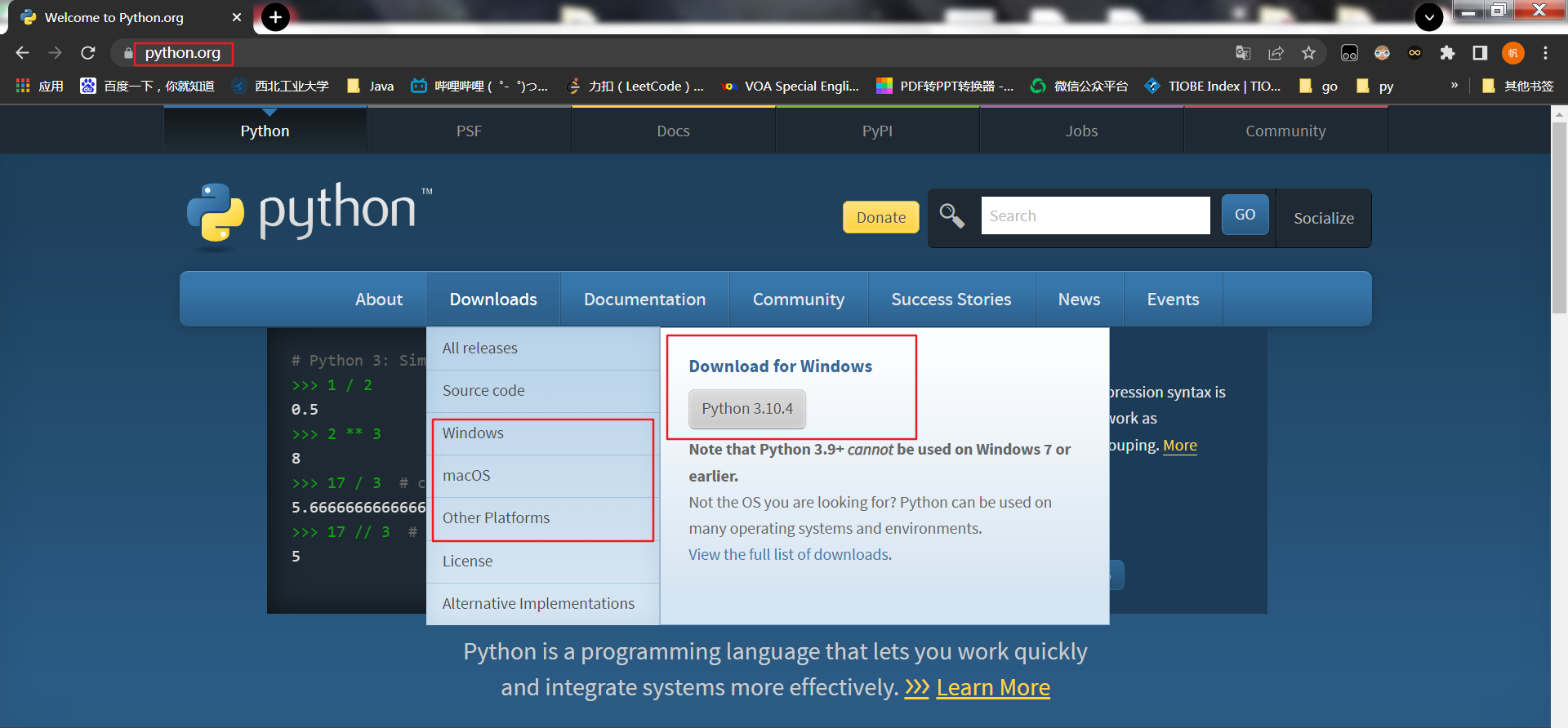Show hidden bookmarks with double chevron
Screen dimensions: 1568x728
pyautogui.click(x=1454, y=85)
